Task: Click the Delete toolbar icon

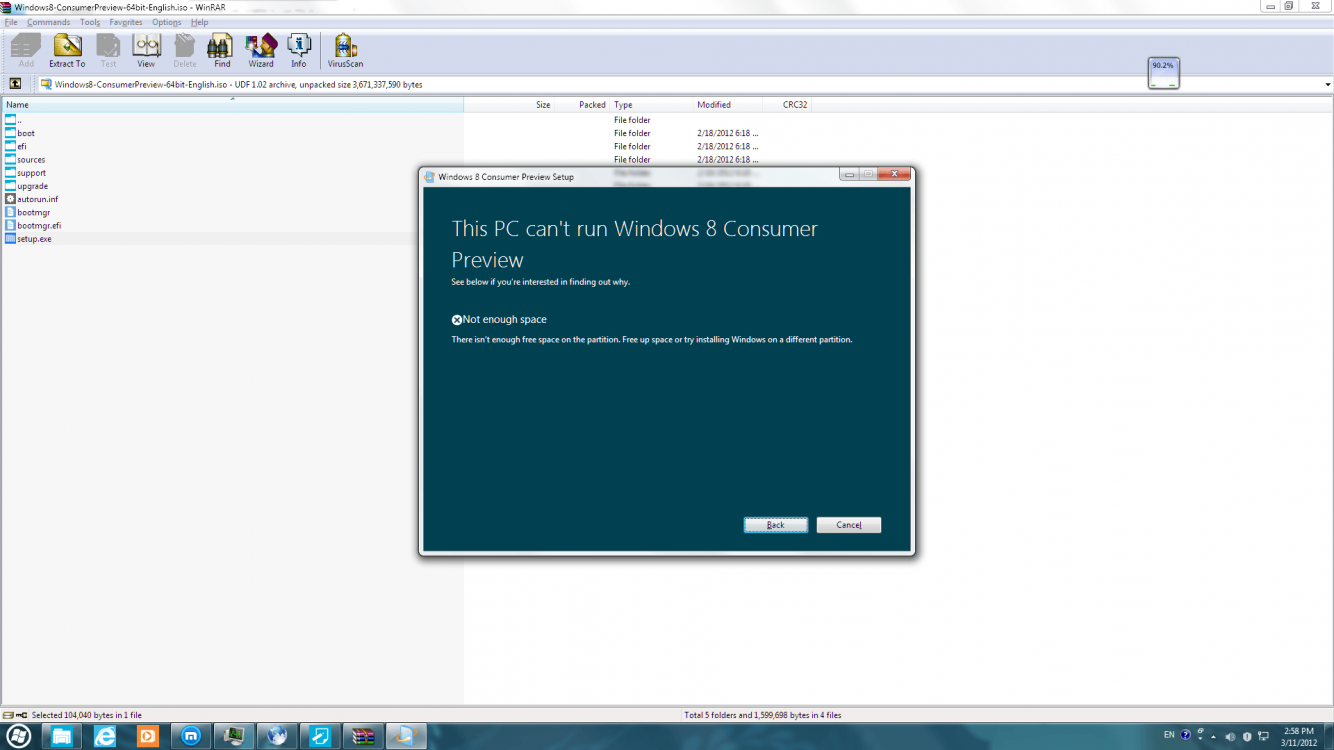Action: pyautogui.click(x=185, y=50)
